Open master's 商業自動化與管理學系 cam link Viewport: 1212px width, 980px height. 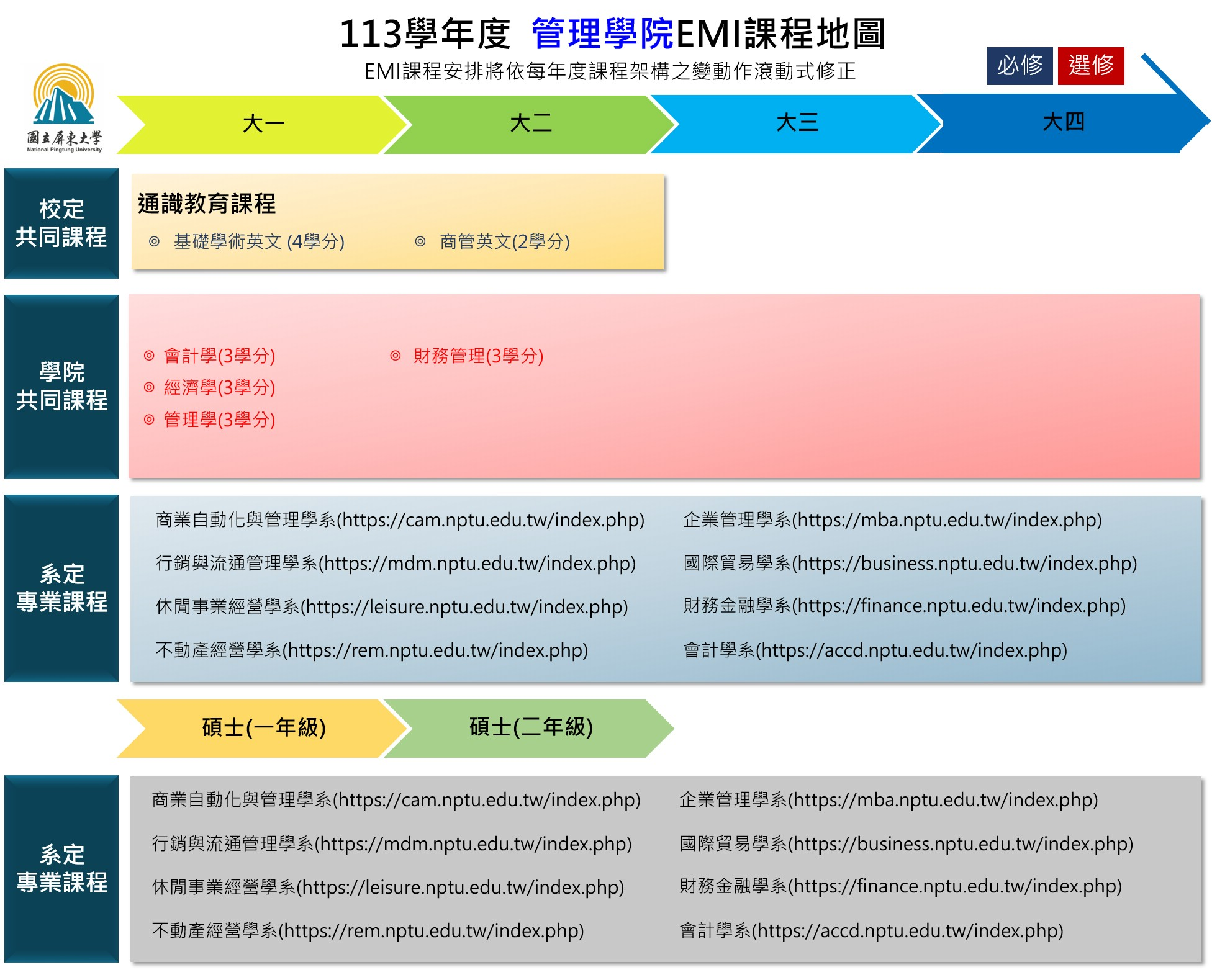(x=396, y=799)
